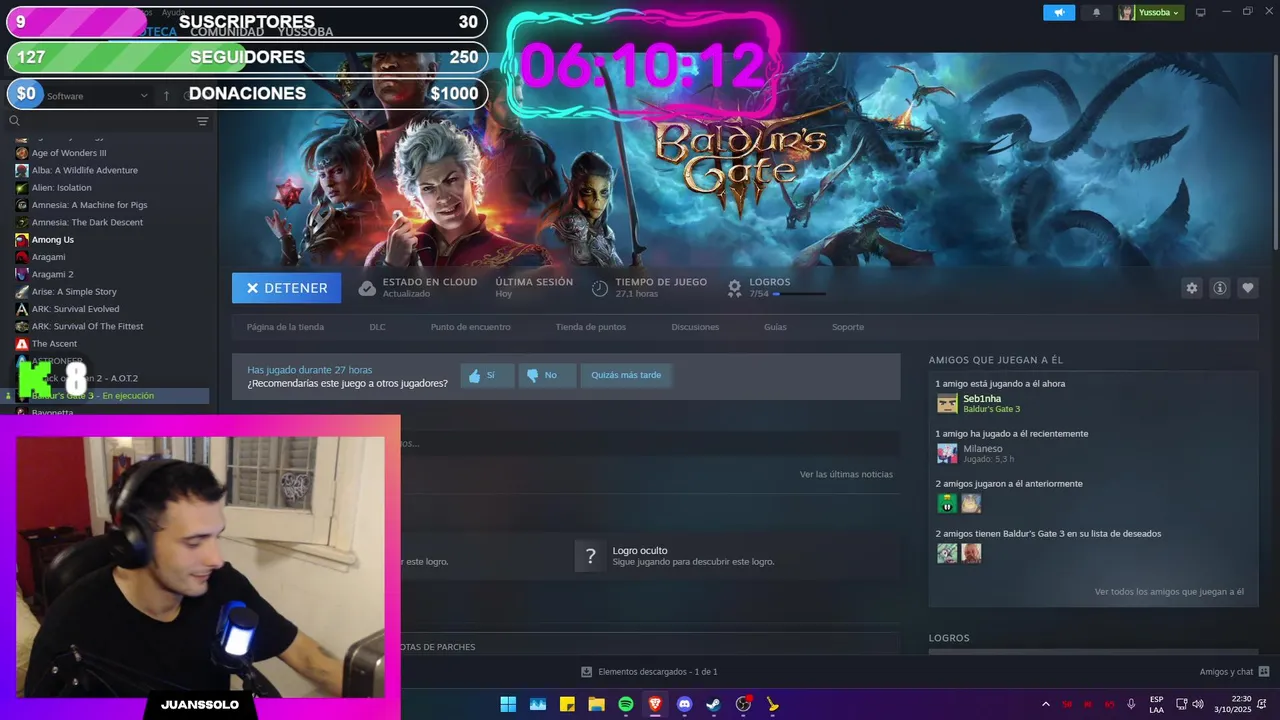The height and width of the screenshot is (720, 1280).
Task: Select Among Us in the library
Action: [x=53, y=240]
